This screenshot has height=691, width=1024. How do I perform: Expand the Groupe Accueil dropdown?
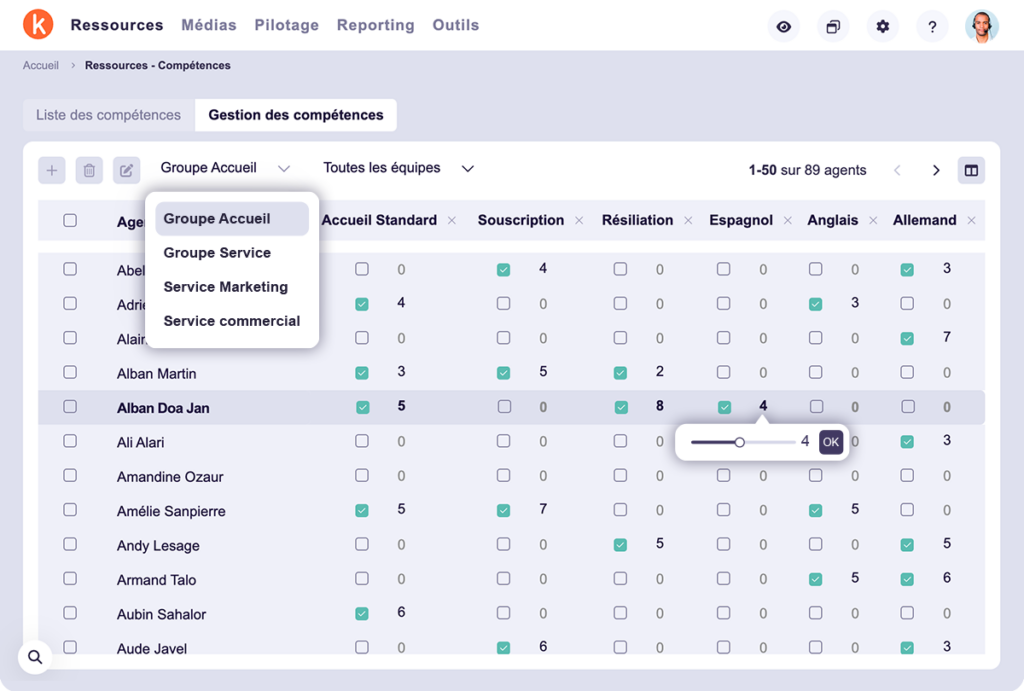point(225,168)
